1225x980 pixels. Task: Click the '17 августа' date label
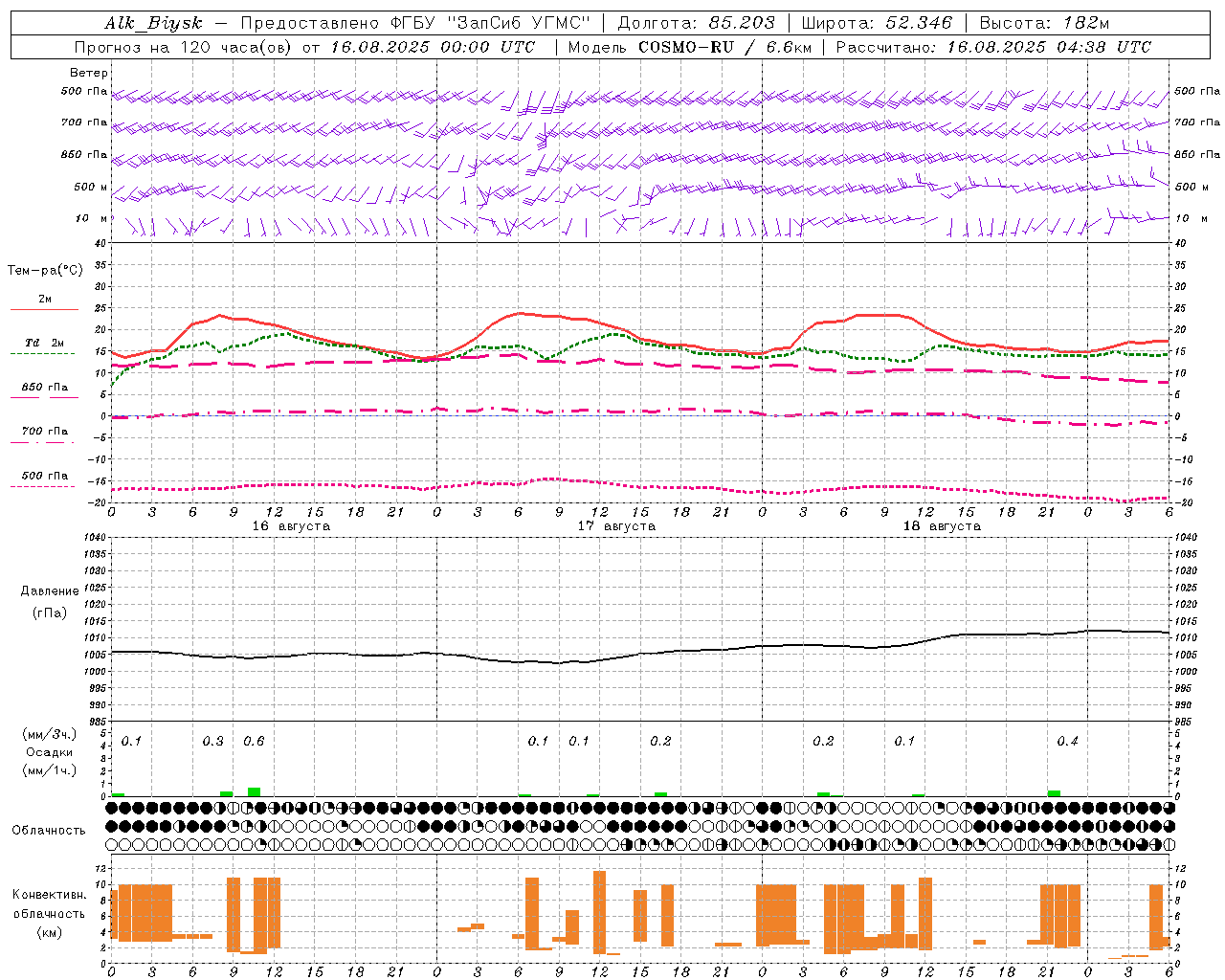(616, 526)
